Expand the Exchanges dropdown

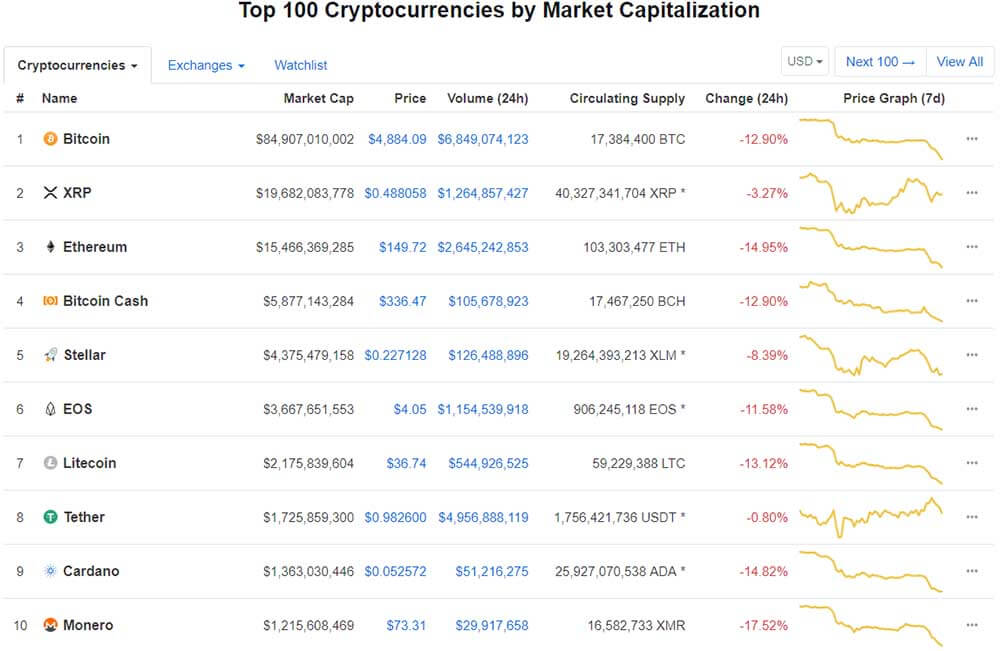[206, 65]
